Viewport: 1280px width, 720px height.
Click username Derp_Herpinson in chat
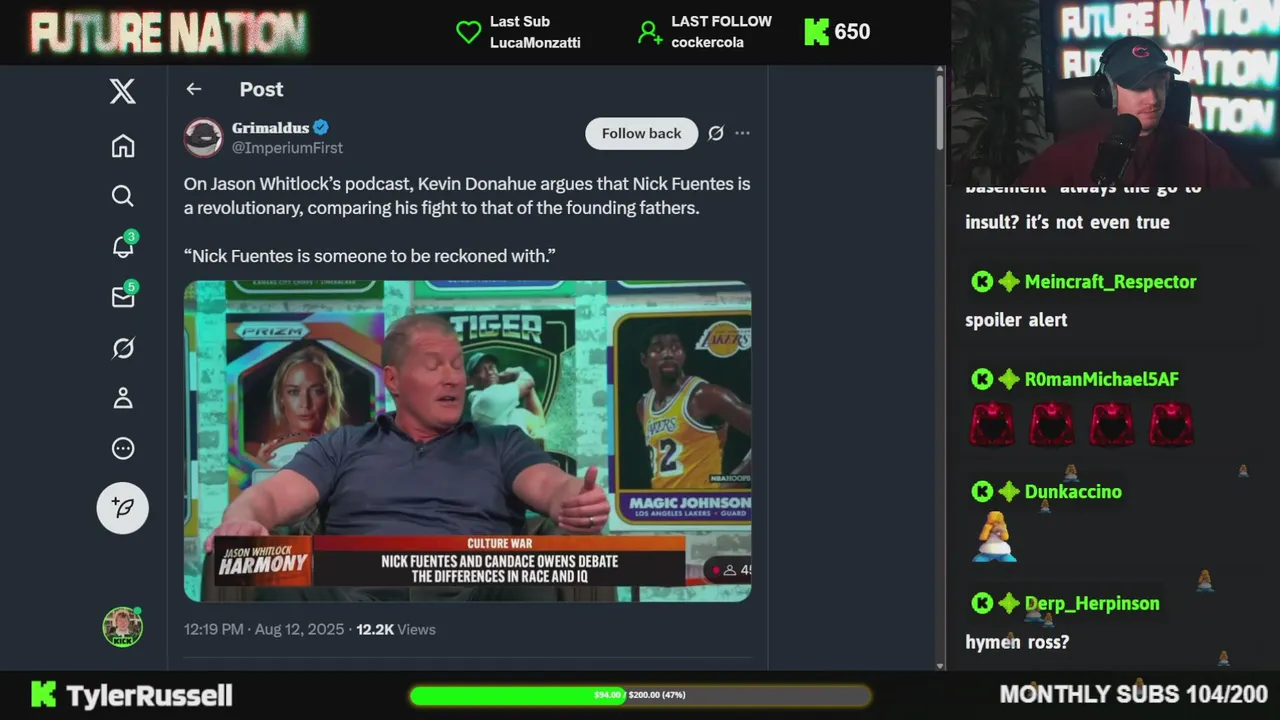click(1091, 604)
